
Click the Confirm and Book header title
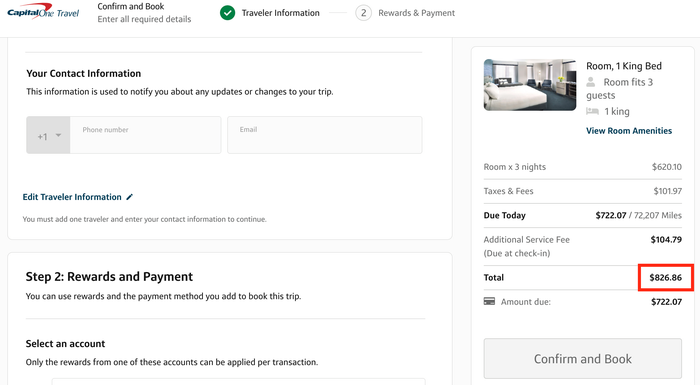click(131, 7)
